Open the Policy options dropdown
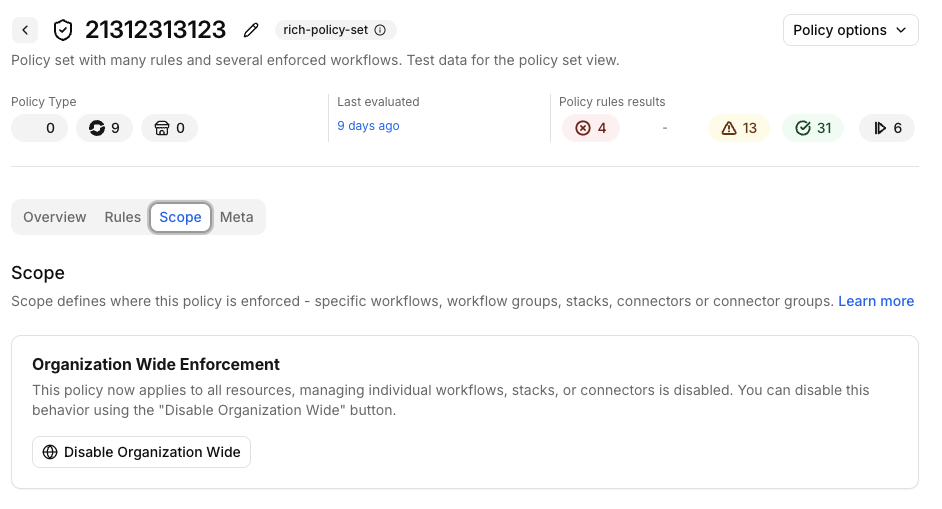942x509 pixels. pos(850,30)
